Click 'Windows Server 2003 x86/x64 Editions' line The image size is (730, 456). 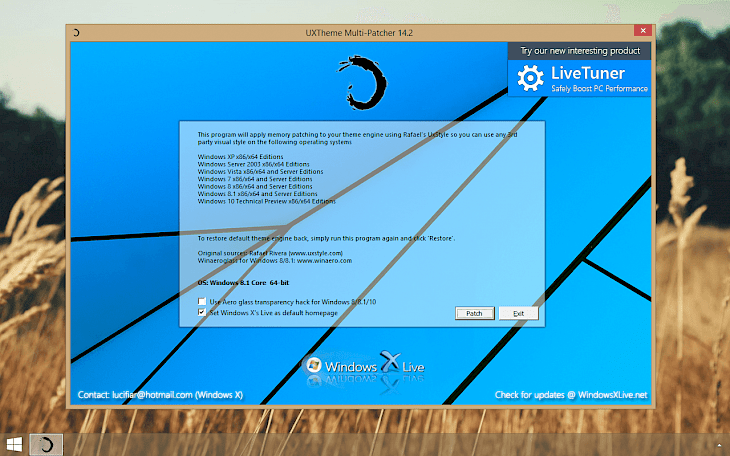point(253,164)
